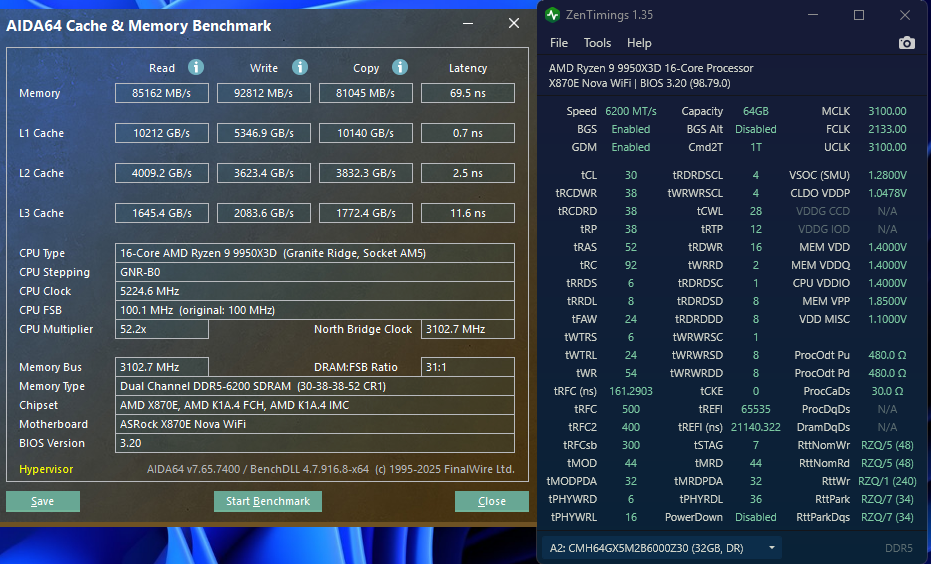
Task: Open the Help menu in ZenTimings
Action: tap(639, 43)
